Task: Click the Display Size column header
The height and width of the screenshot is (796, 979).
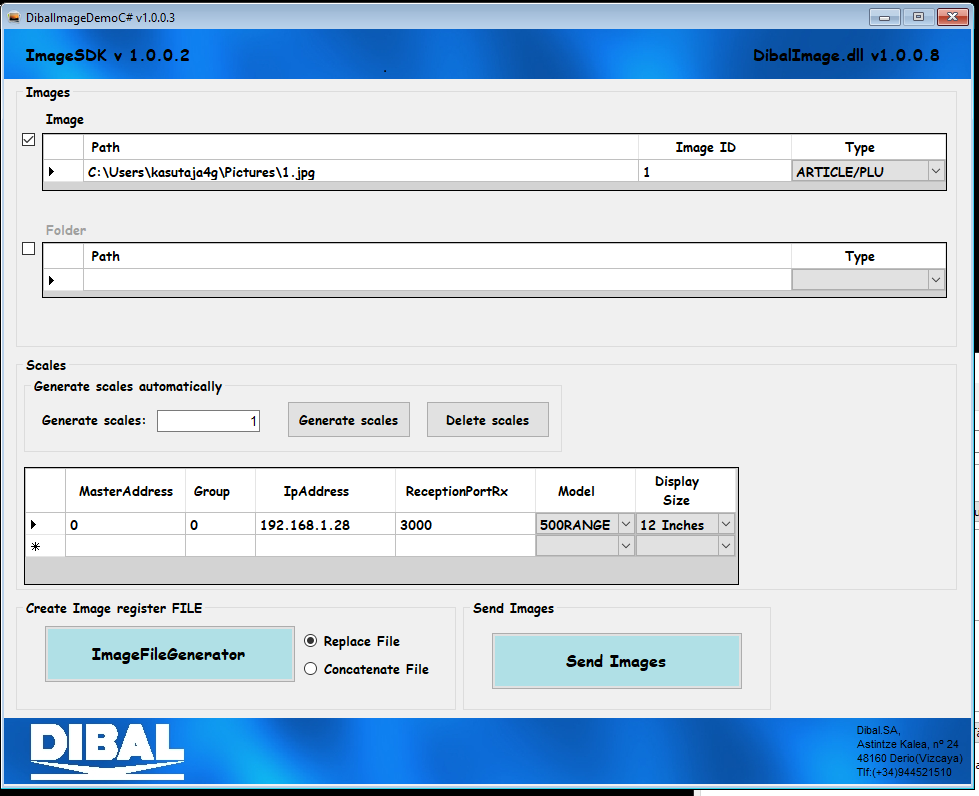Action: tap(685, 491)
